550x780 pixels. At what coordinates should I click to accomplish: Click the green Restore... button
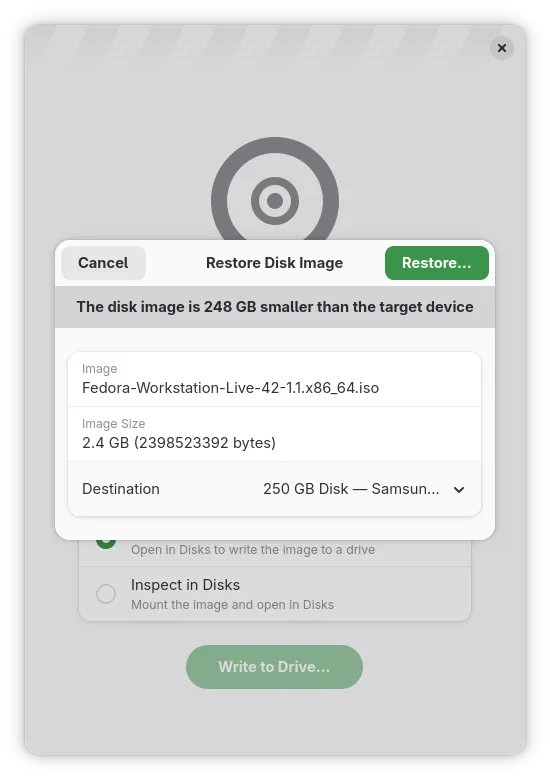tap(437, 263)
